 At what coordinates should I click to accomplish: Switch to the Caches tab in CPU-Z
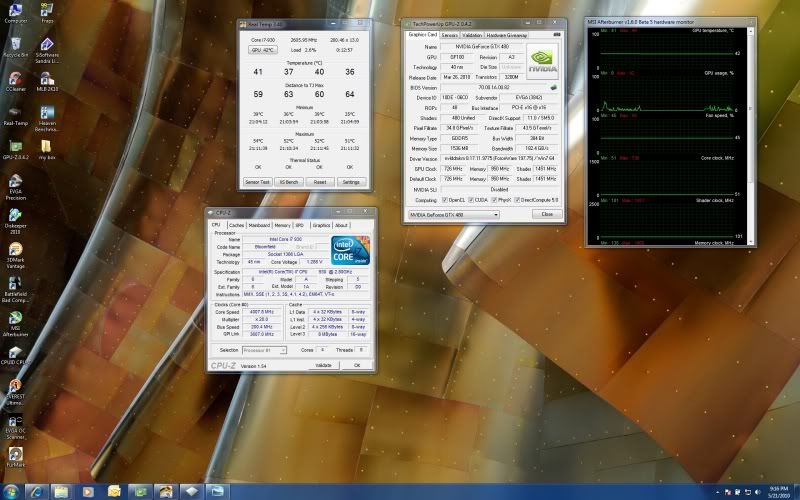click(236, 225)
